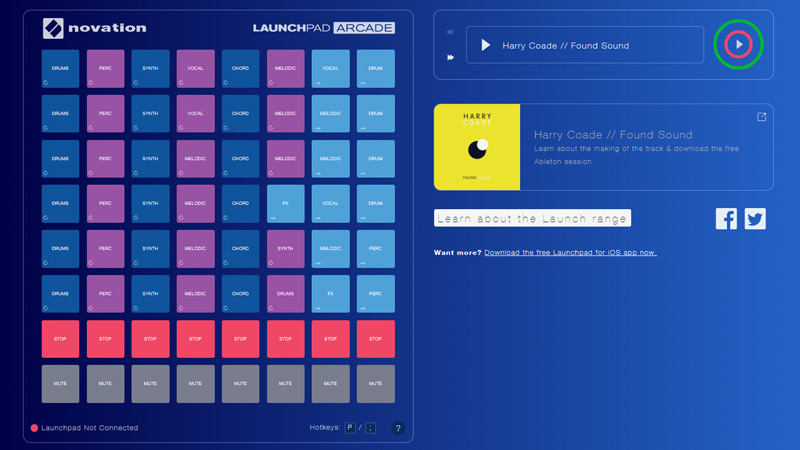Trigger the FX pad in the sixth row
800x450 pixels.
pos(331,294)
